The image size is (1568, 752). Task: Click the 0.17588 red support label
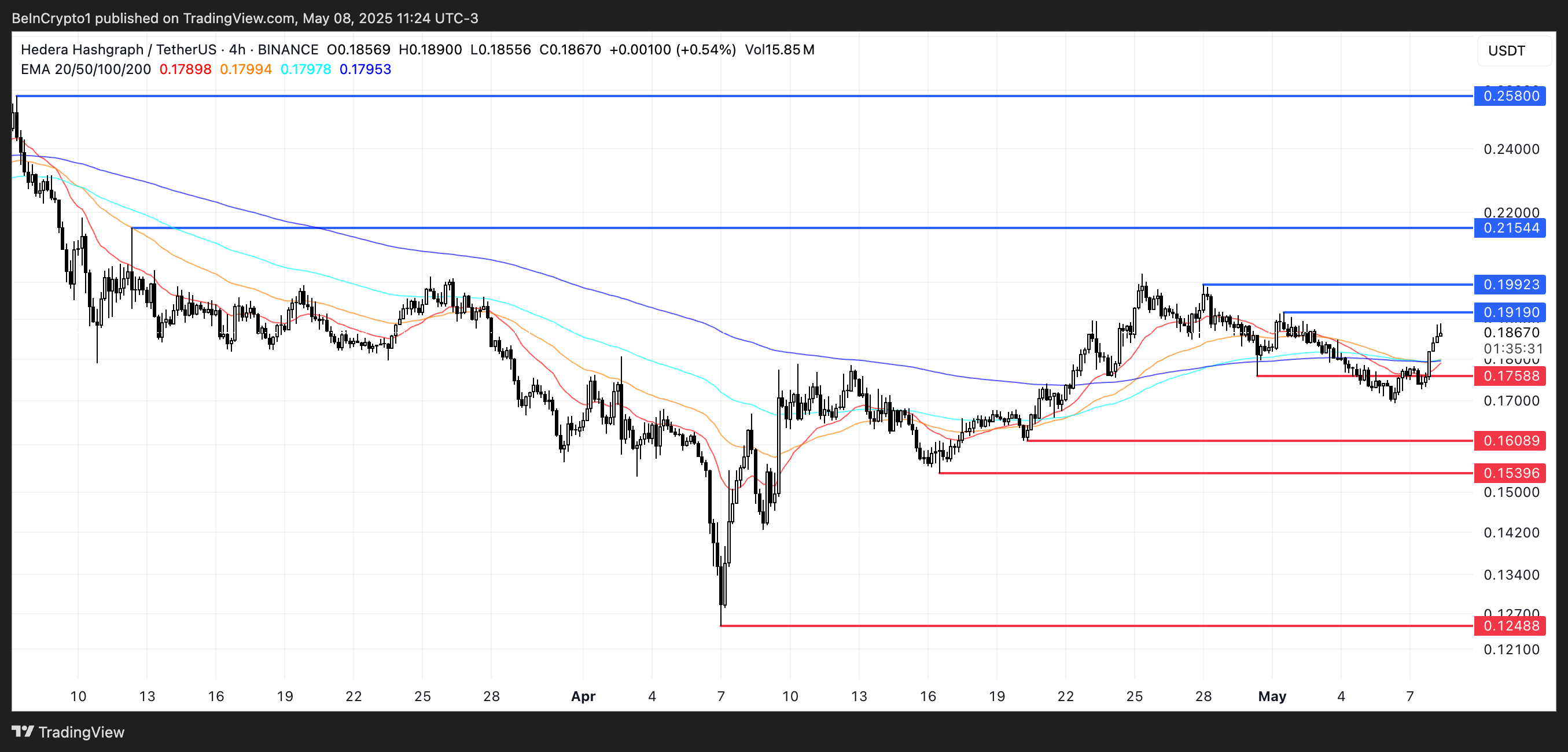coord(1510,376)
